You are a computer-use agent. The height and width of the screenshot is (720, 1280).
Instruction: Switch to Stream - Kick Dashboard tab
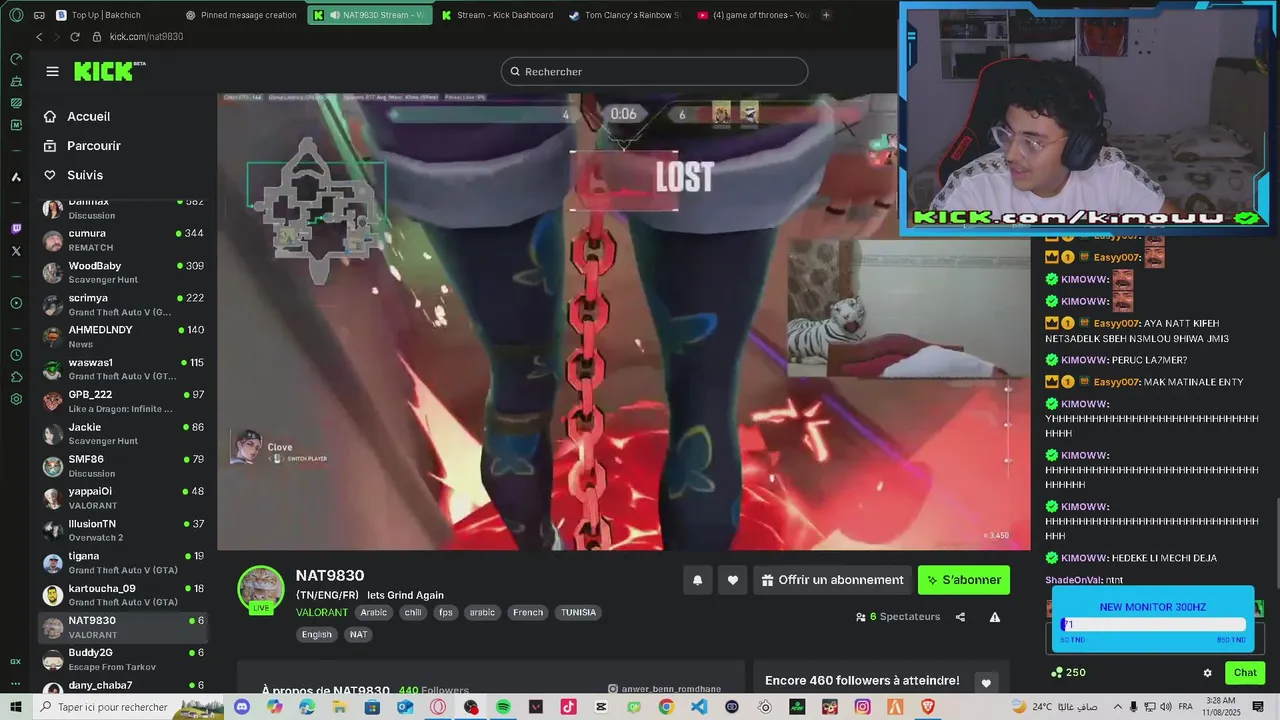(497, 15)
